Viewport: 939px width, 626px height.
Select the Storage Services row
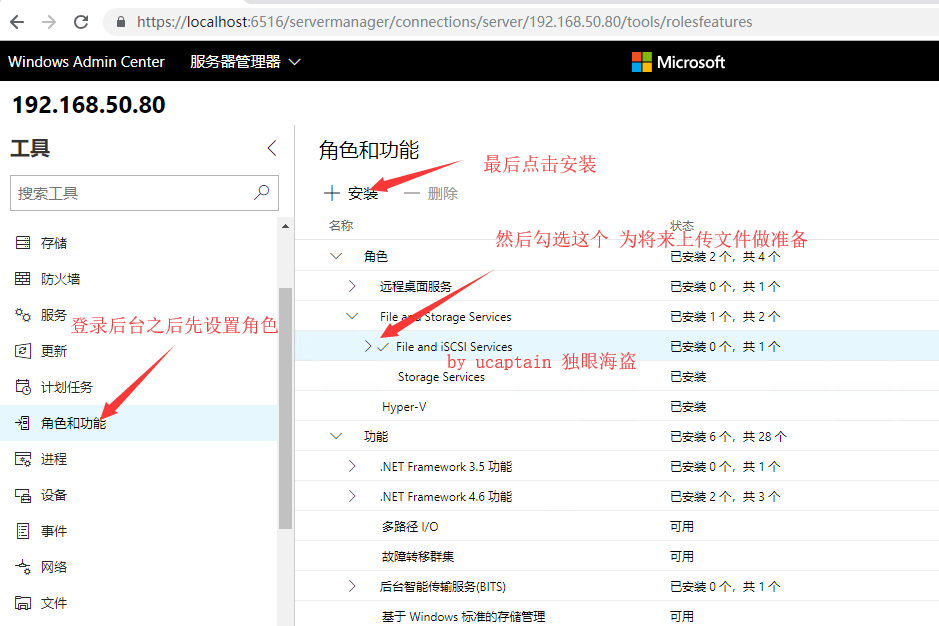(617, 376)
